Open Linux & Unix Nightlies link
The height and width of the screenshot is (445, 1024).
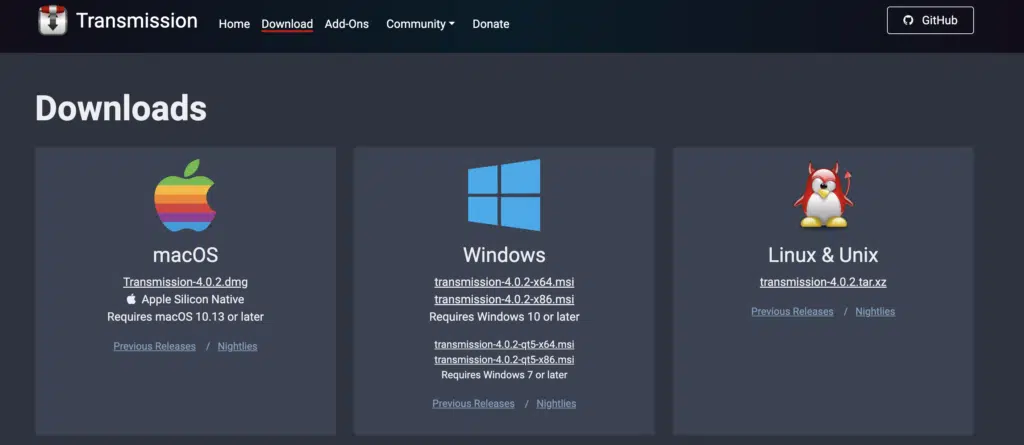point(875,312)
